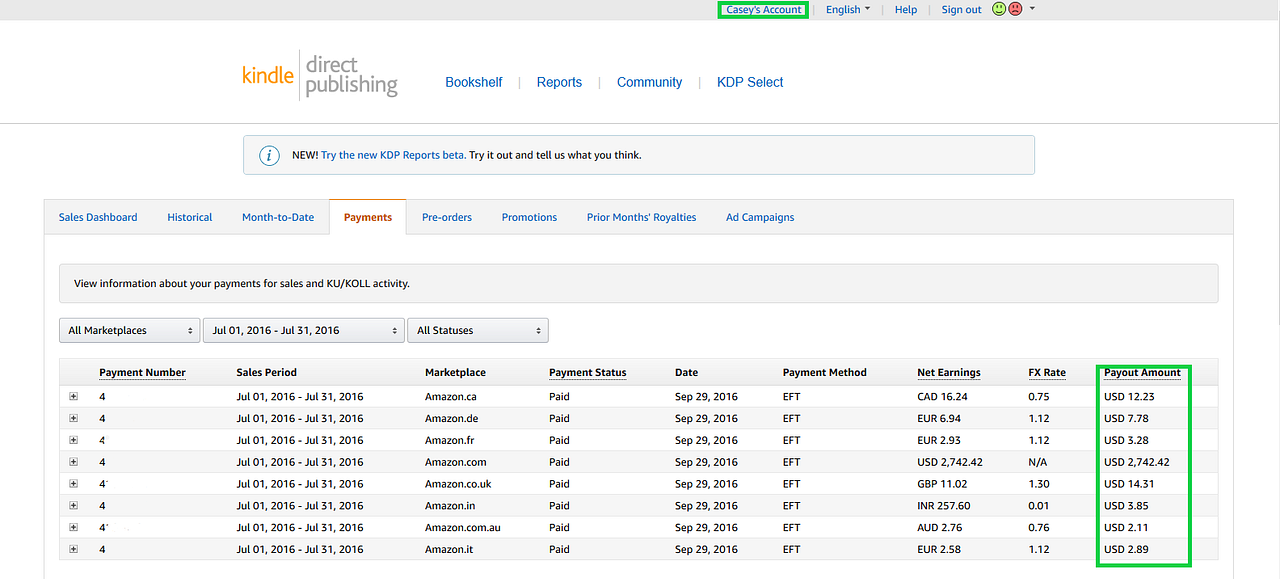Click the green smiley feedback icon

[998, 9]
